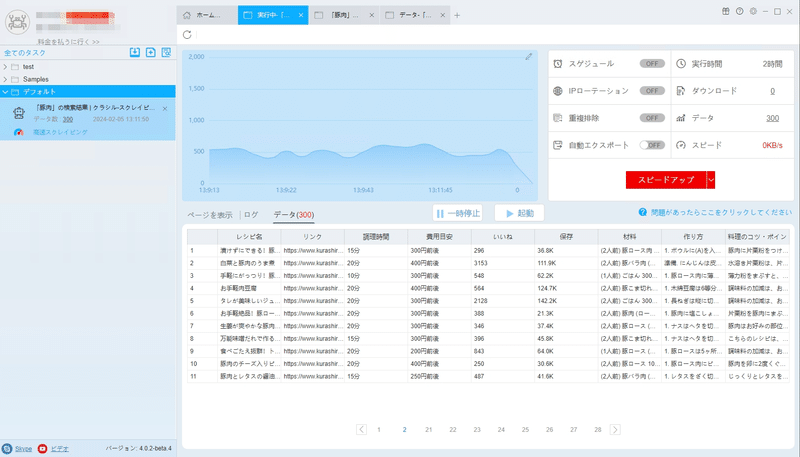Click the スケジュール alarm clock icon
Screen dimensions: 800x457
point(558,64)
